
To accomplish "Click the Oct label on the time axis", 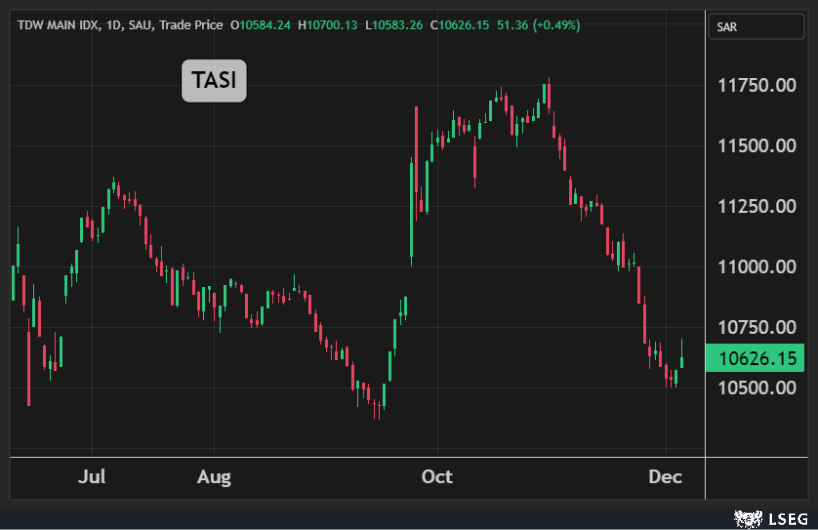I will click(436, 477).
